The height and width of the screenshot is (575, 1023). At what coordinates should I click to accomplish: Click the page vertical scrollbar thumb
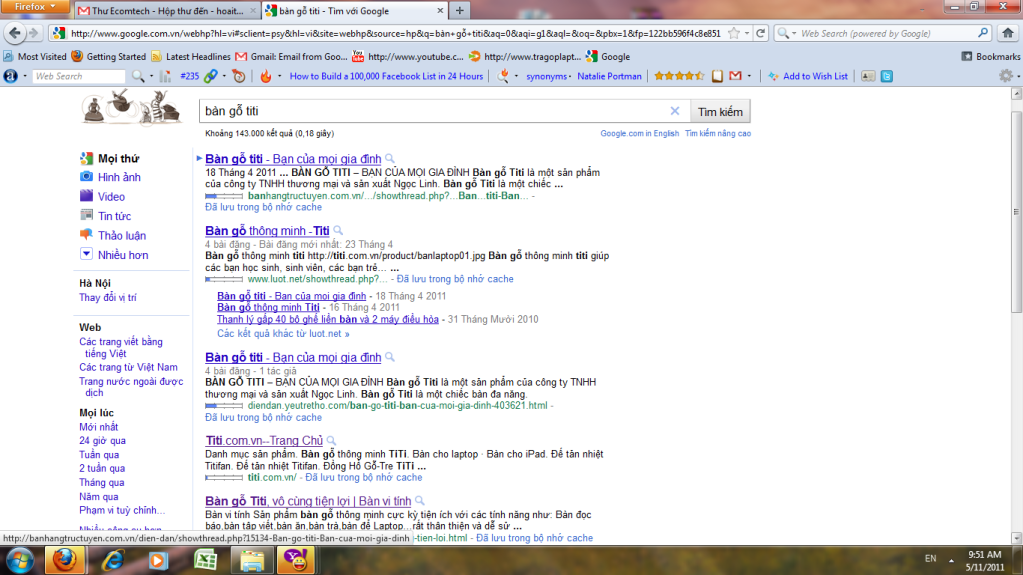tap(1016, 212)
